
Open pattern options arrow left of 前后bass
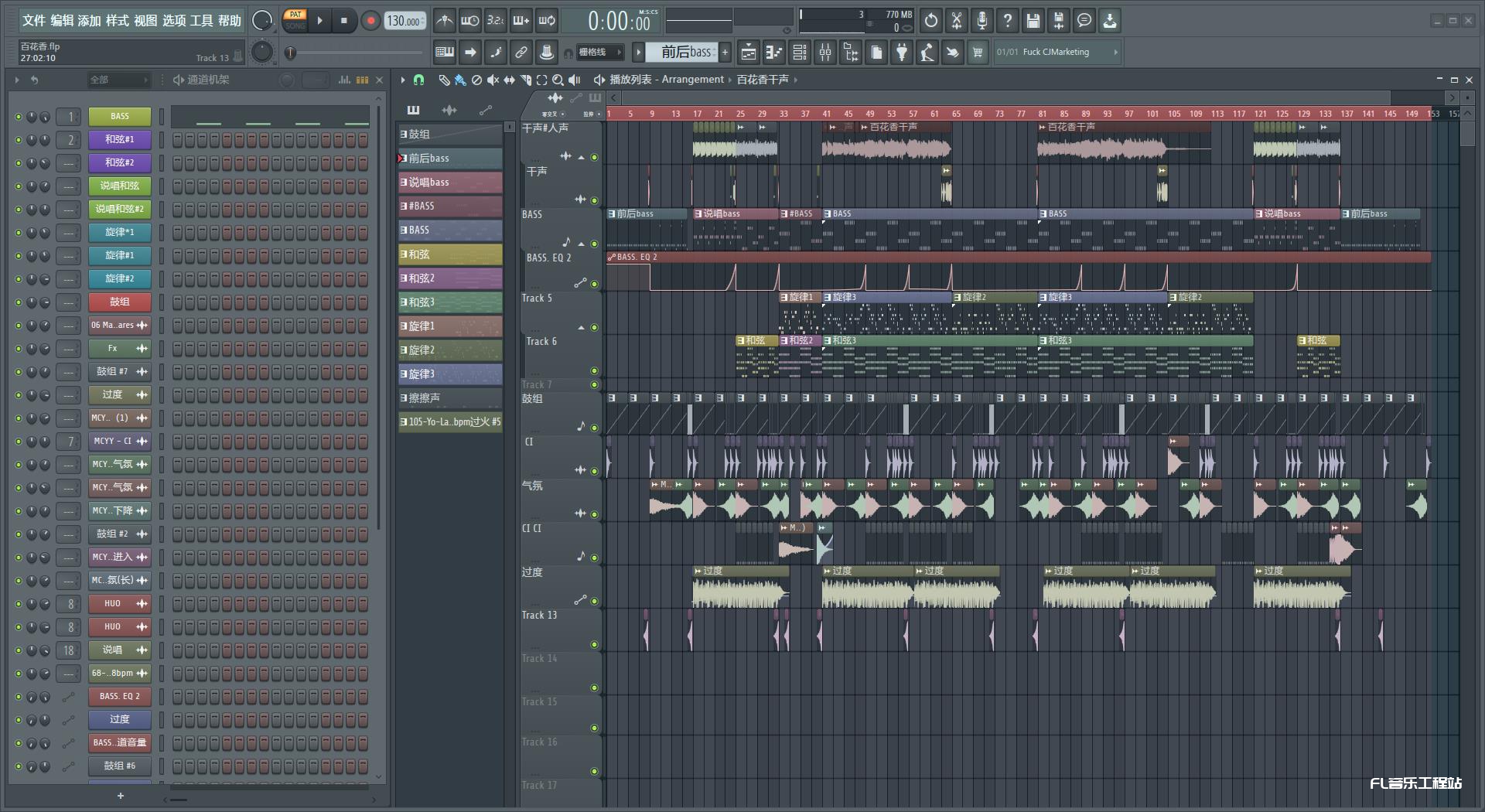pyautogui.click(x=638, y=53)
